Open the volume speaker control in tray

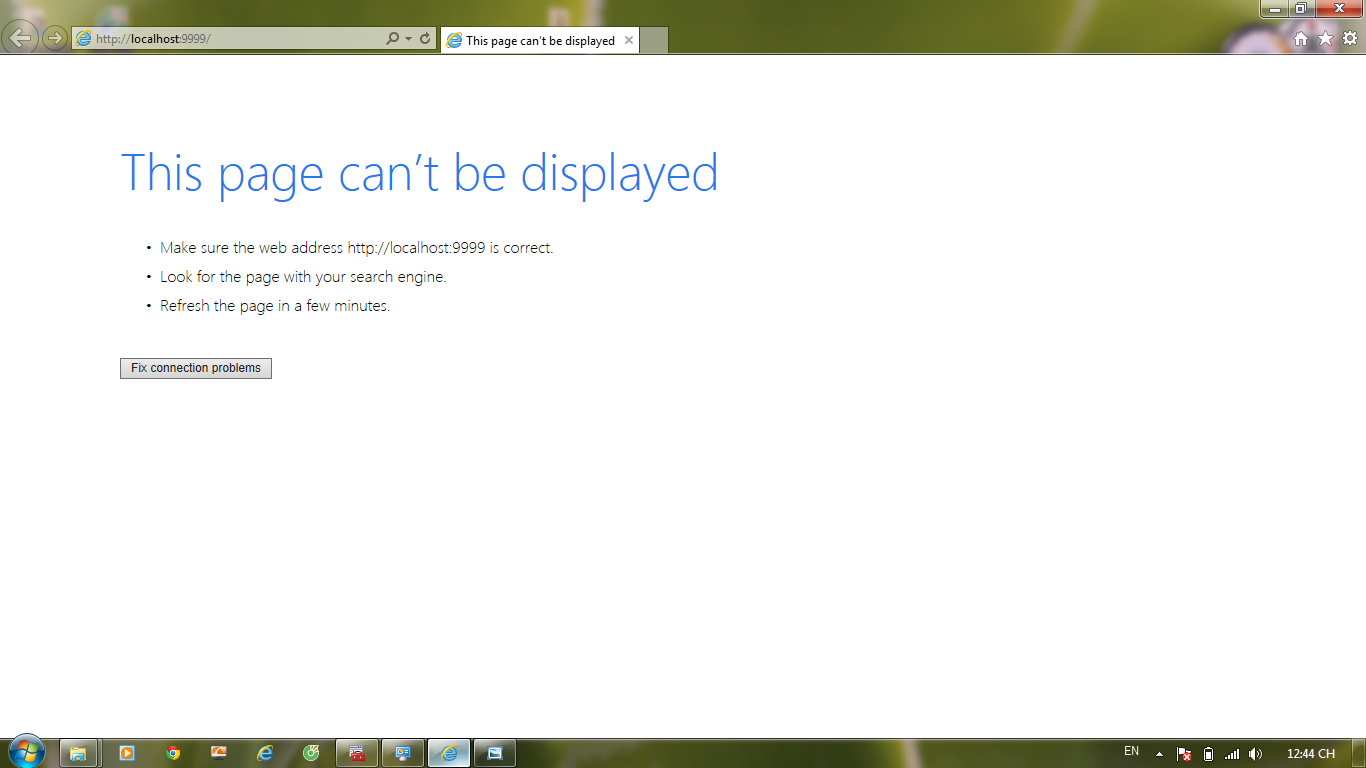[1255, 754]
